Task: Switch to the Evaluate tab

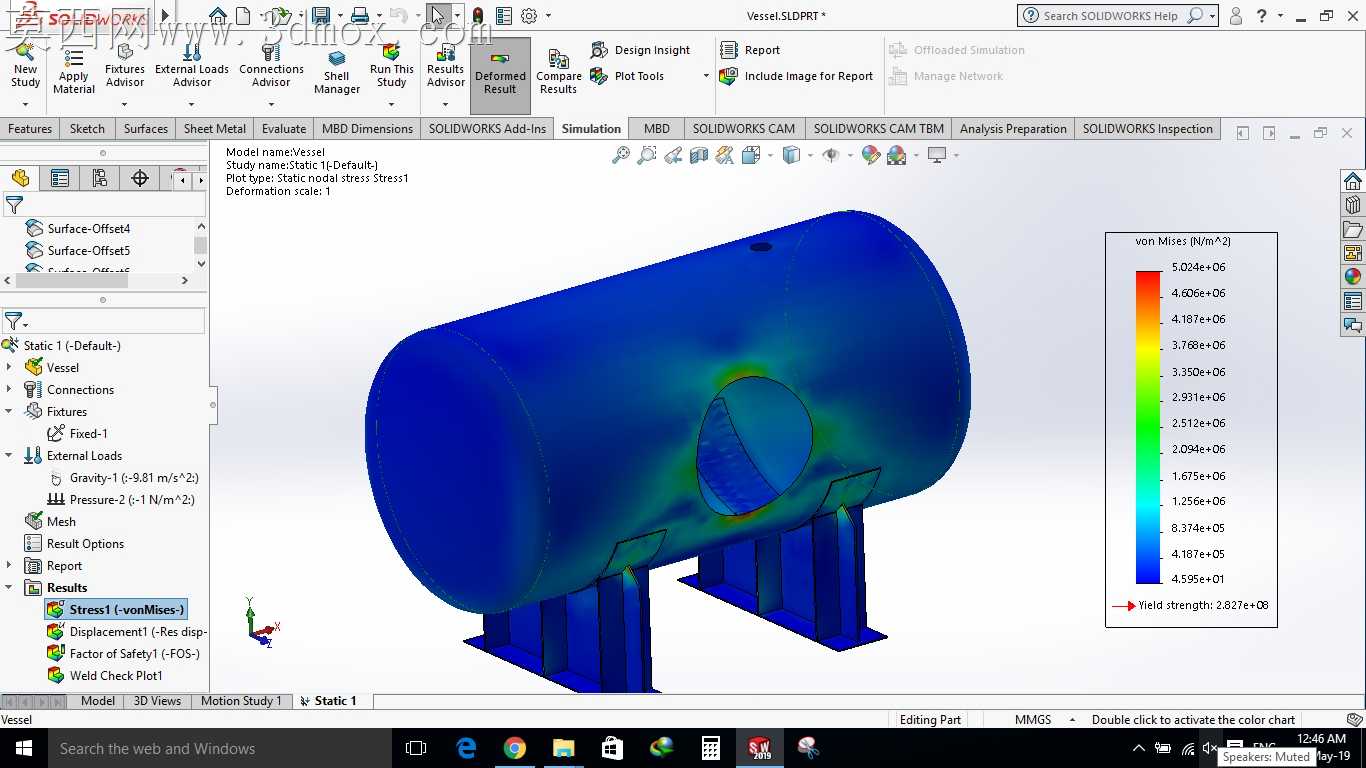Action: 284,129
